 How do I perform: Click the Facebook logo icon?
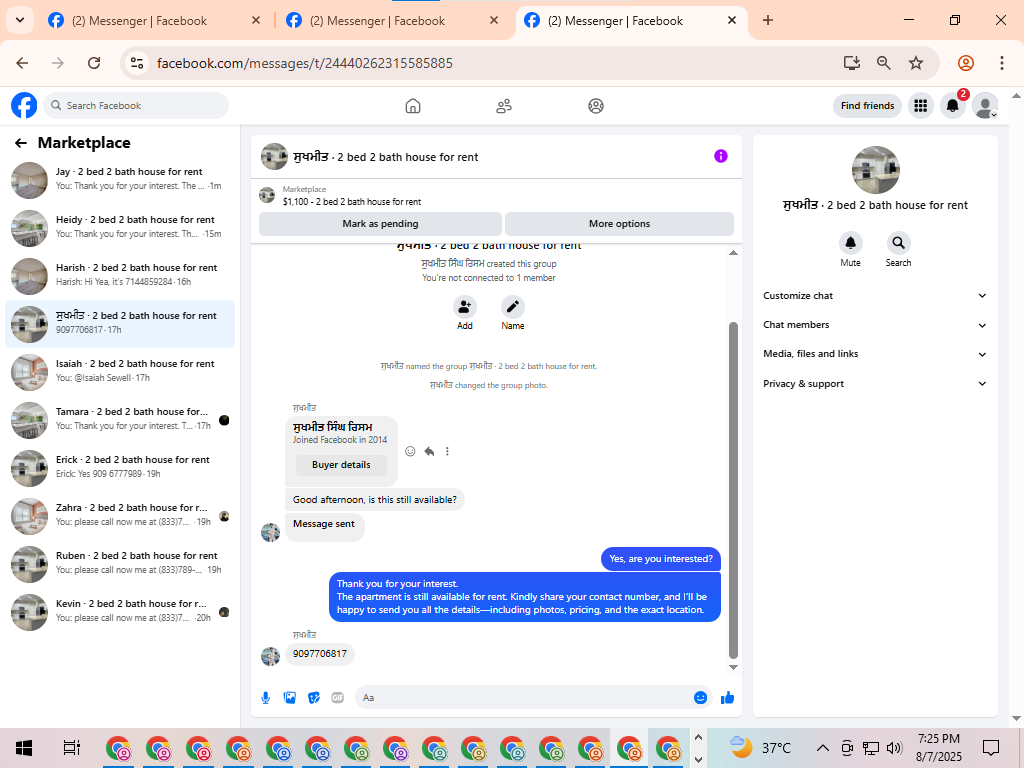[x=24, y=105]
